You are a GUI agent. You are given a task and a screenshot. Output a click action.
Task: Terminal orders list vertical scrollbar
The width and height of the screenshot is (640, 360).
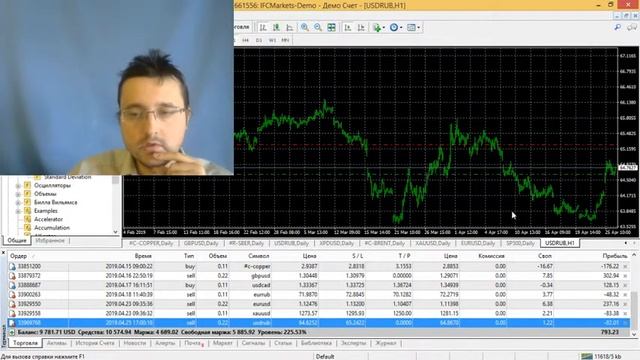click(x=634, y=294)
